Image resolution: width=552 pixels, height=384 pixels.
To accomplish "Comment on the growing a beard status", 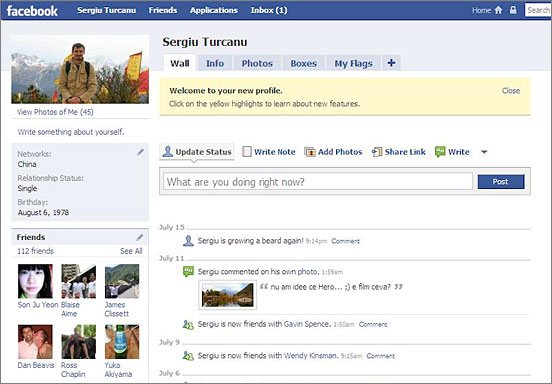I will point(345,241).
